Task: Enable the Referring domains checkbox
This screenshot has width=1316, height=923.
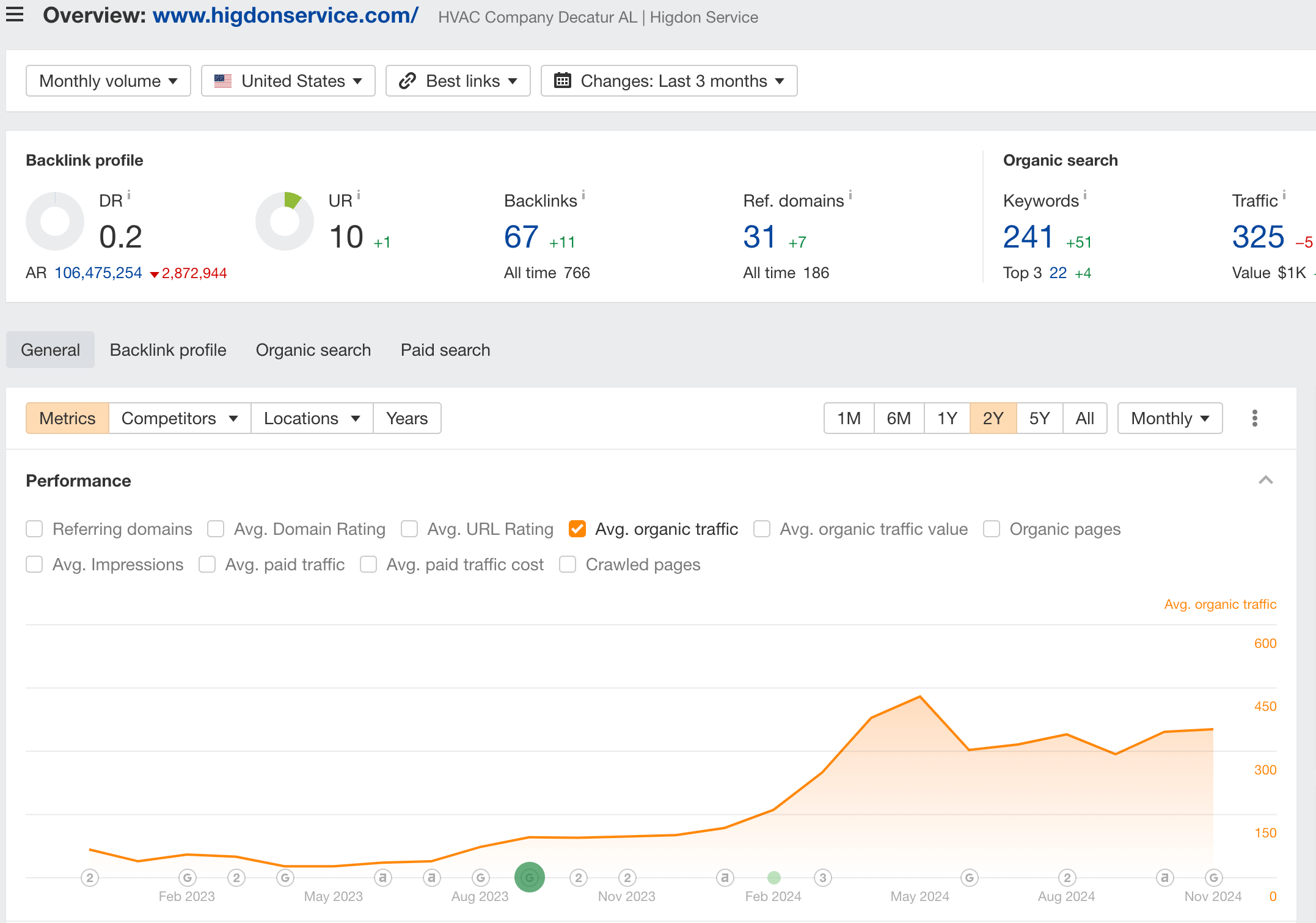Action: [34, 529]
